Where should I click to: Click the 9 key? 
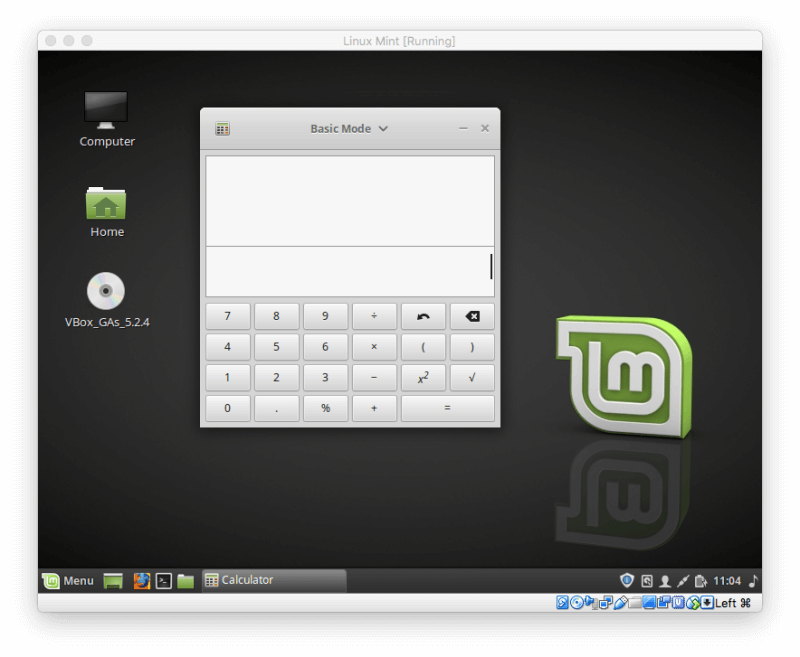coord(325,316)
